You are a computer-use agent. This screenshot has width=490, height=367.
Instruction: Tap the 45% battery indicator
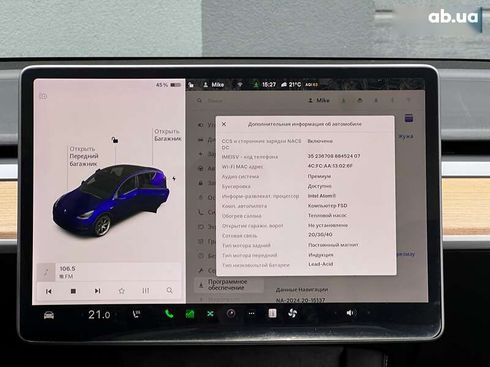point(168,85)
